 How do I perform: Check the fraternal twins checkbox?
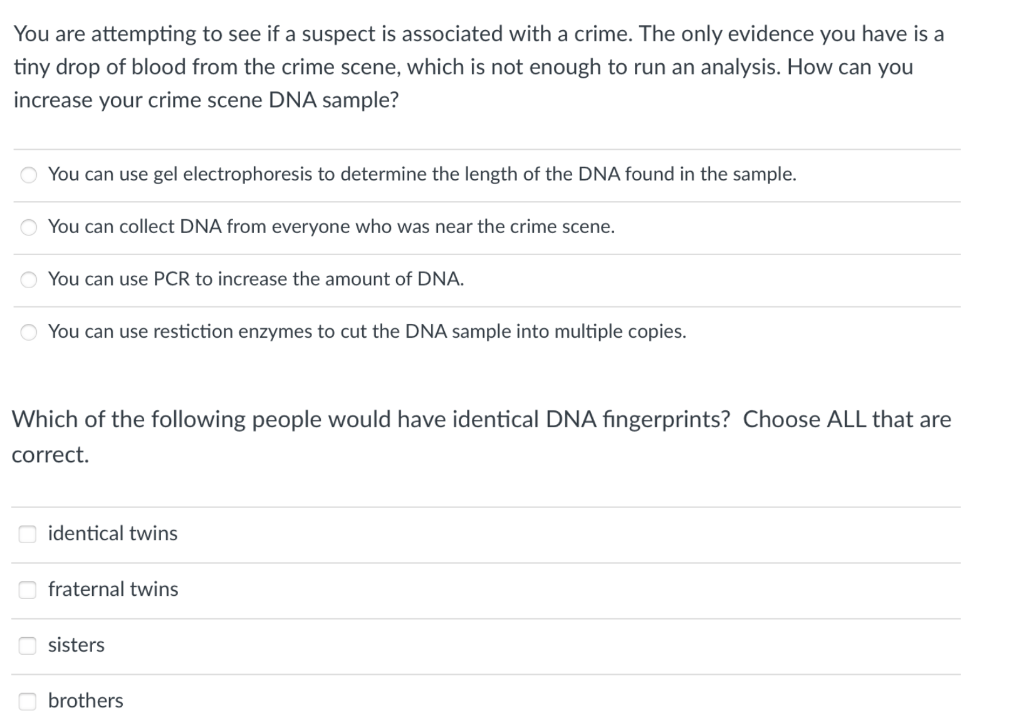coord(27,589)
